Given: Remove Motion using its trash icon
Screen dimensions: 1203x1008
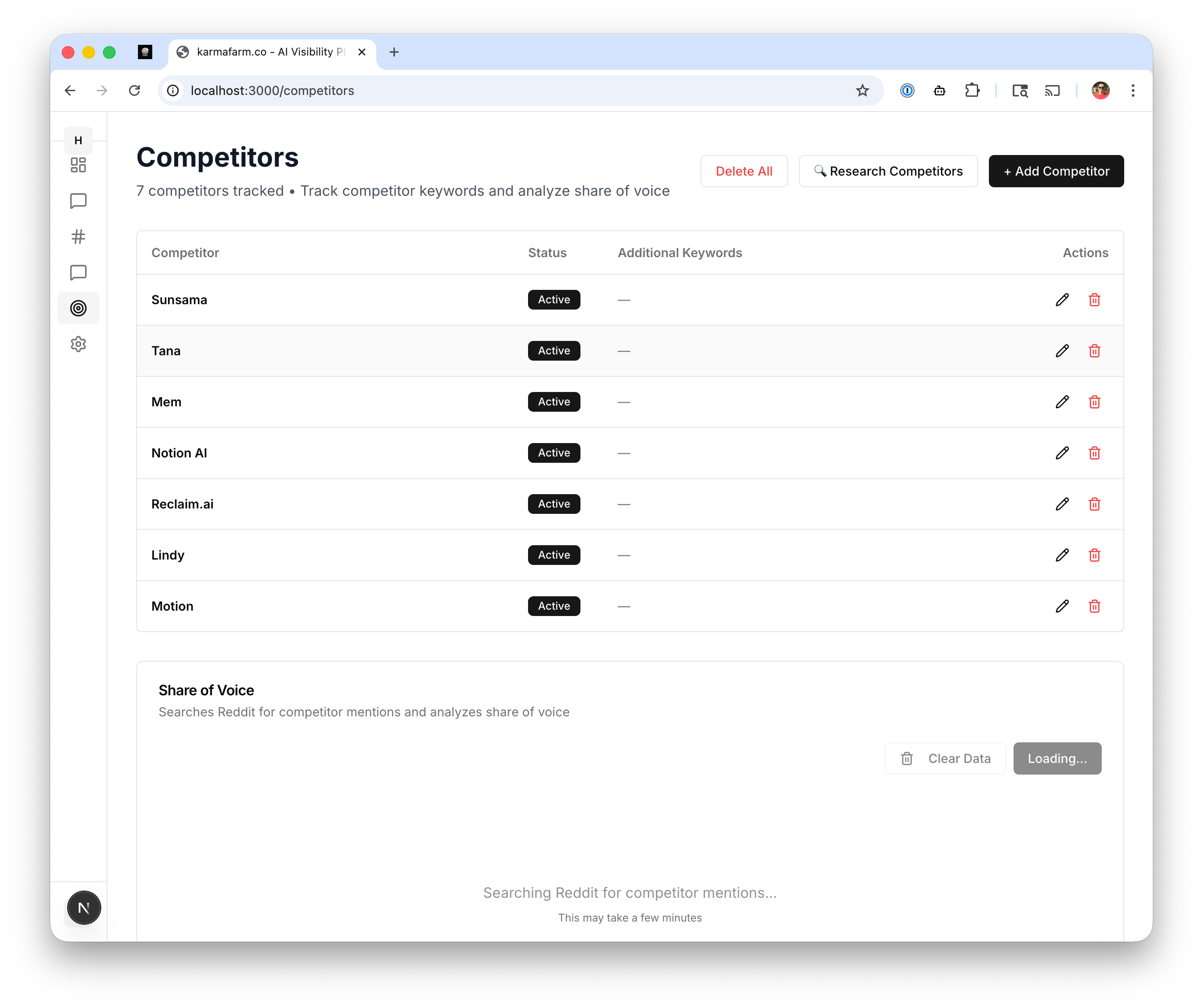Looking at the screenshot, I should (x=1094, y=606).
